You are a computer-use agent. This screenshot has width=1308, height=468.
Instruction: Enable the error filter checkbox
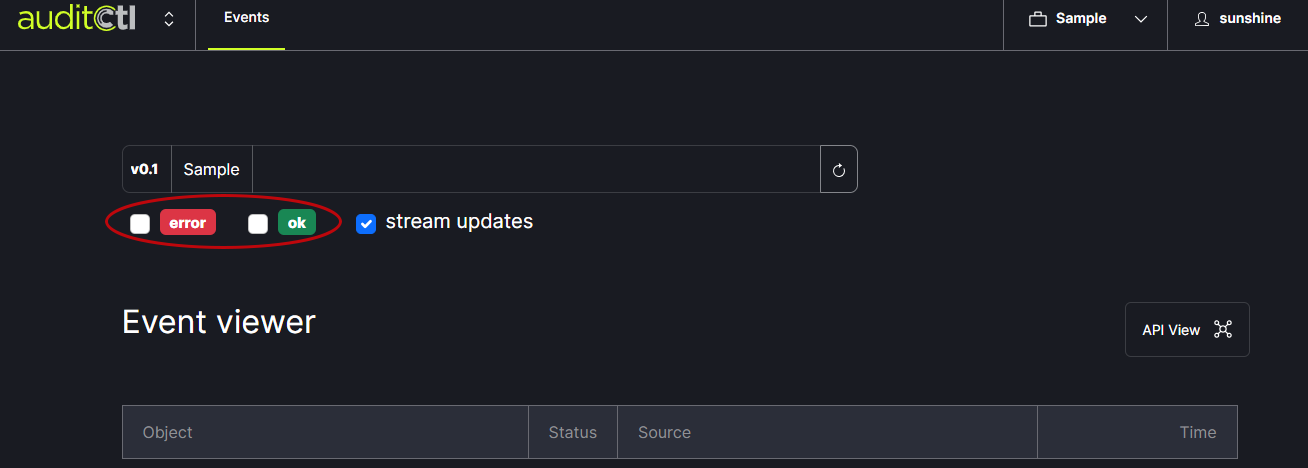pos(140,223)
